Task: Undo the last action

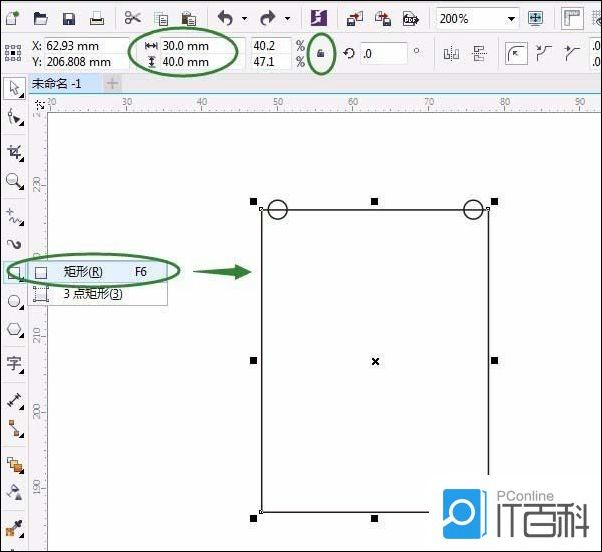Action: click(225, 18)
